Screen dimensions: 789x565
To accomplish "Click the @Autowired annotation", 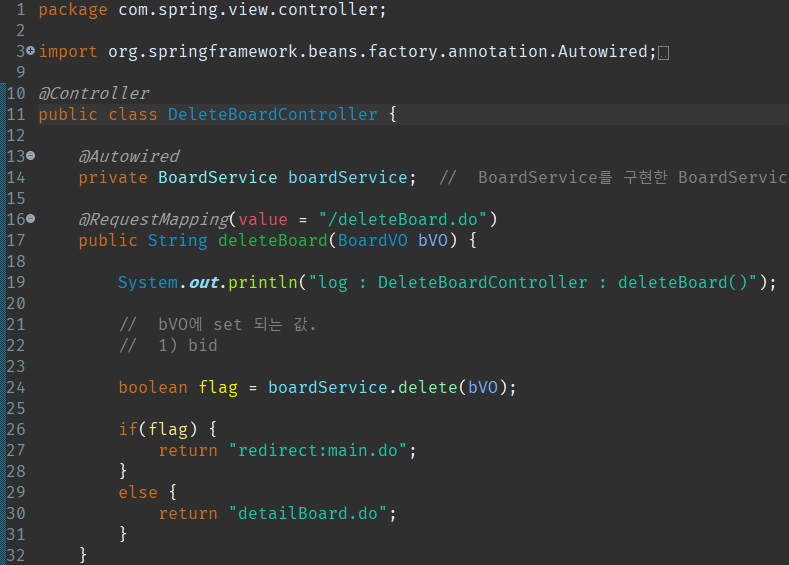I will coord(129,156).
